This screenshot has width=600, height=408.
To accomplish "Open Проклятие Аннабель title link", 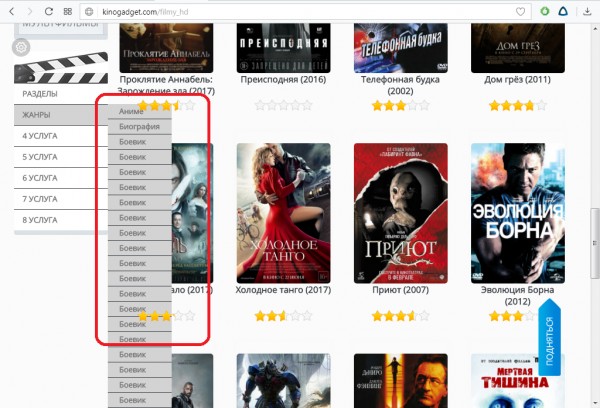I will coord(166,85).
